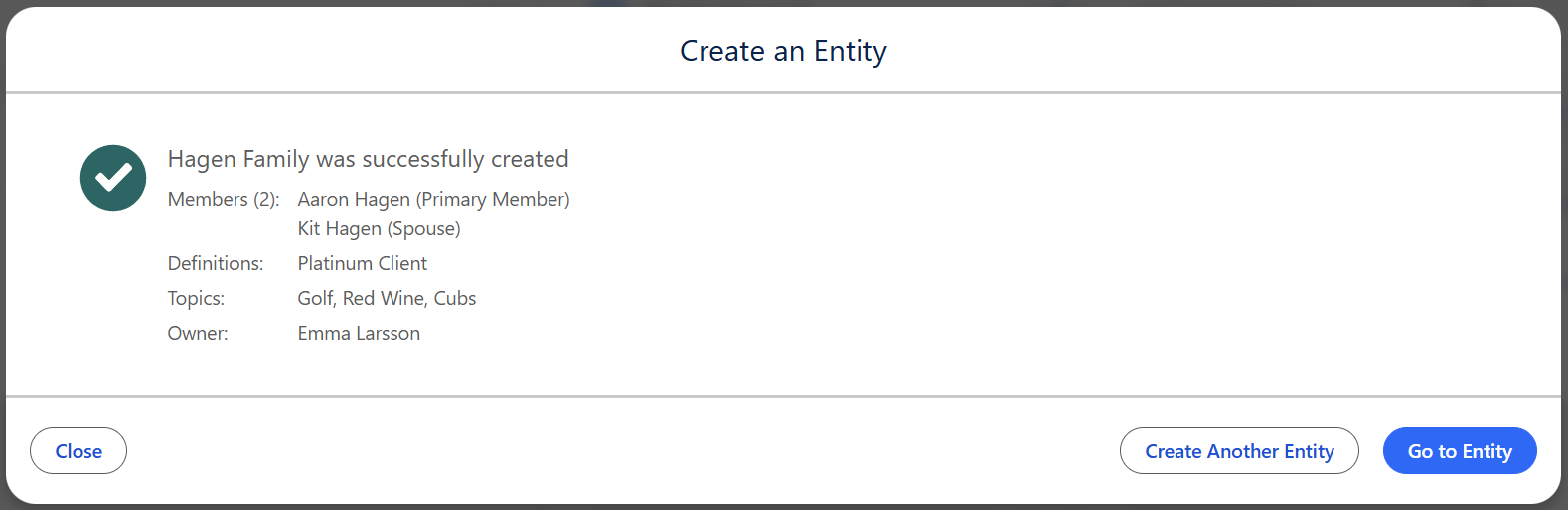Image resolution: width=1568 pixels, height=510 pixels.
Task: Click the Create Another Entity button
Action: point(1239,451)
